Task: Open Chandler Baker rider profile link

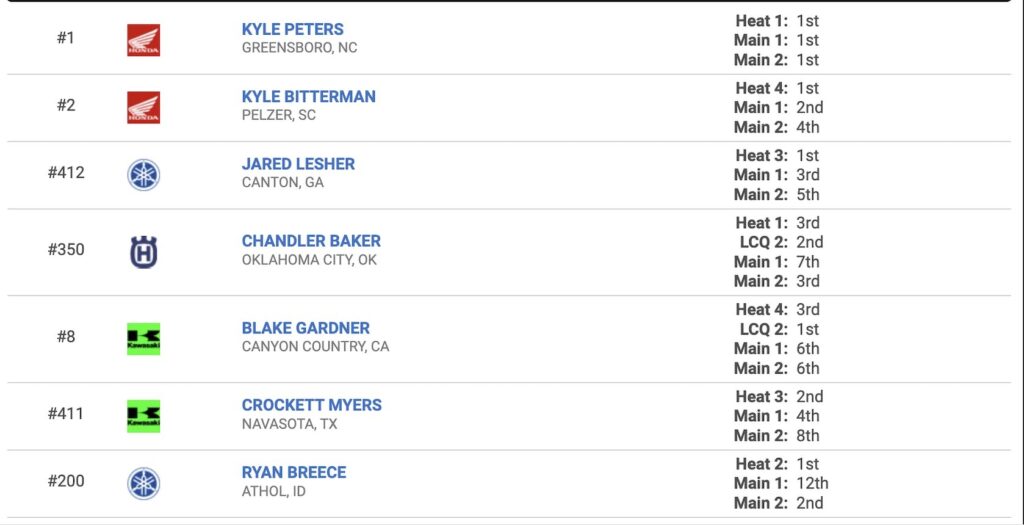Action: (x=312, y=241)
